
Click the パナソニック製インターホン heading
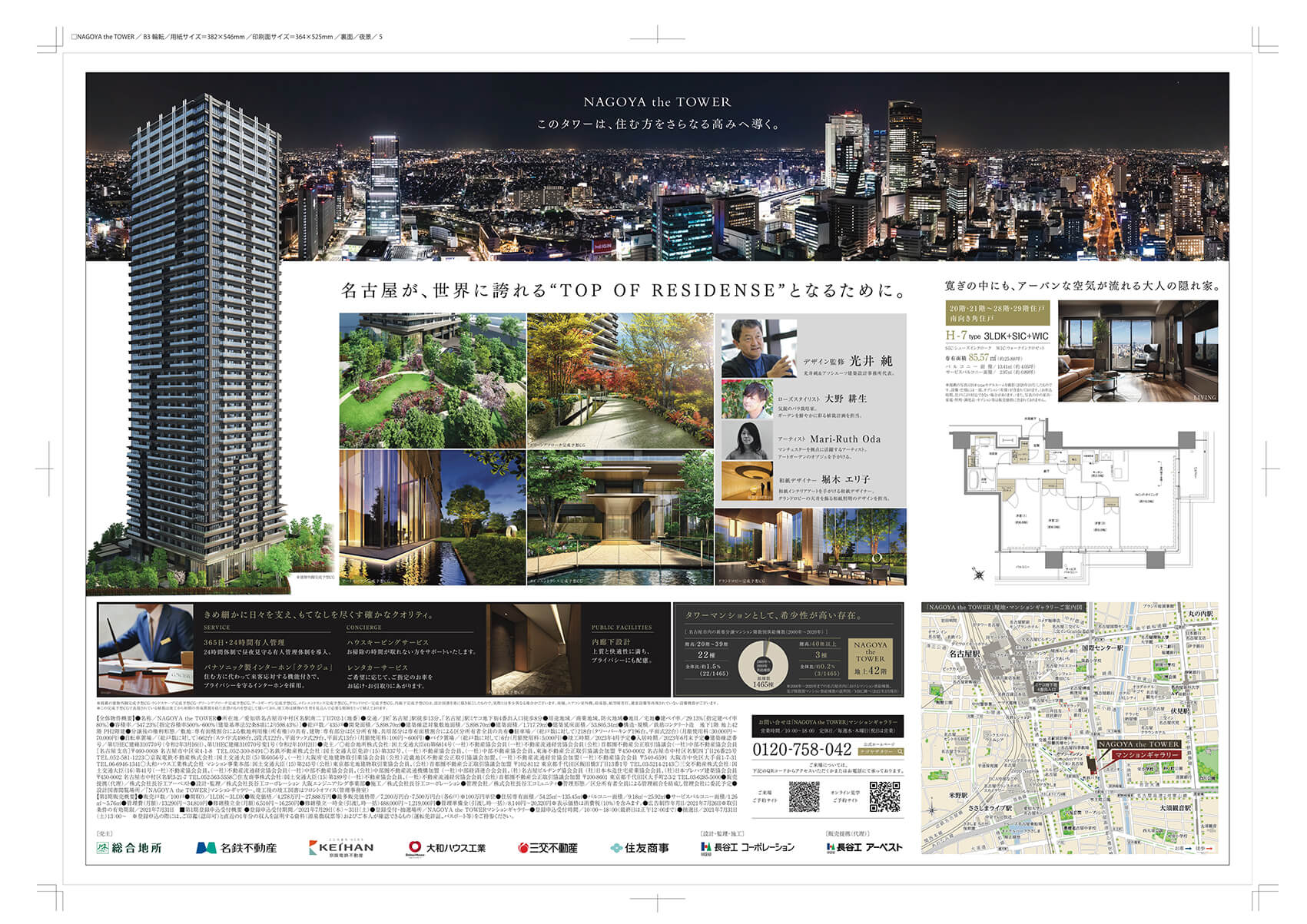point(268,667)
